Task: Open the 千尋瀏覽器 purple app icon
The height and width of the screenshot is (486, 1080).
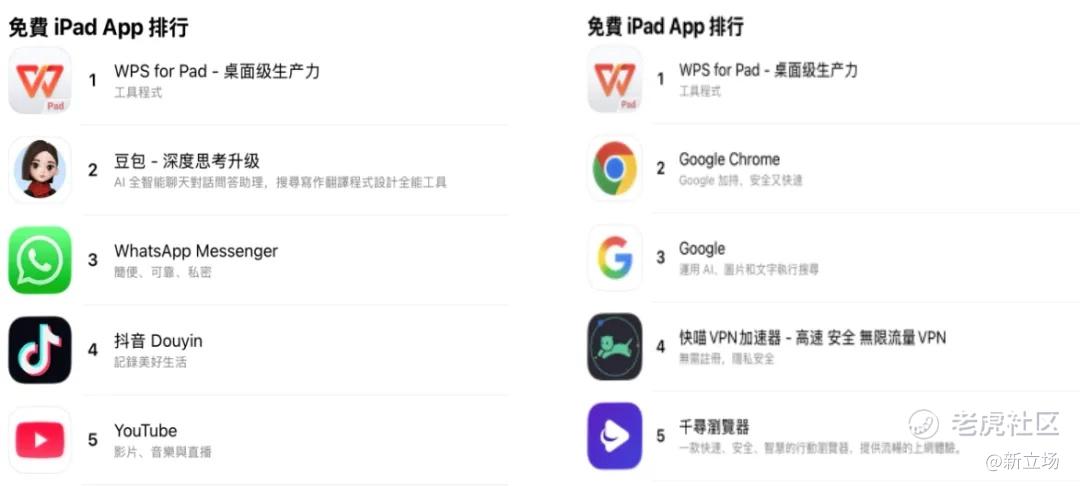Action: click(x=614, y=436)
